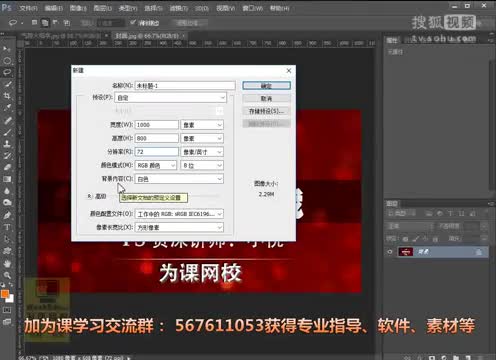Open the RGB color mode dropdown
Image resolution: width=496 pixels, height=360 pixels.
click(156, 165)
